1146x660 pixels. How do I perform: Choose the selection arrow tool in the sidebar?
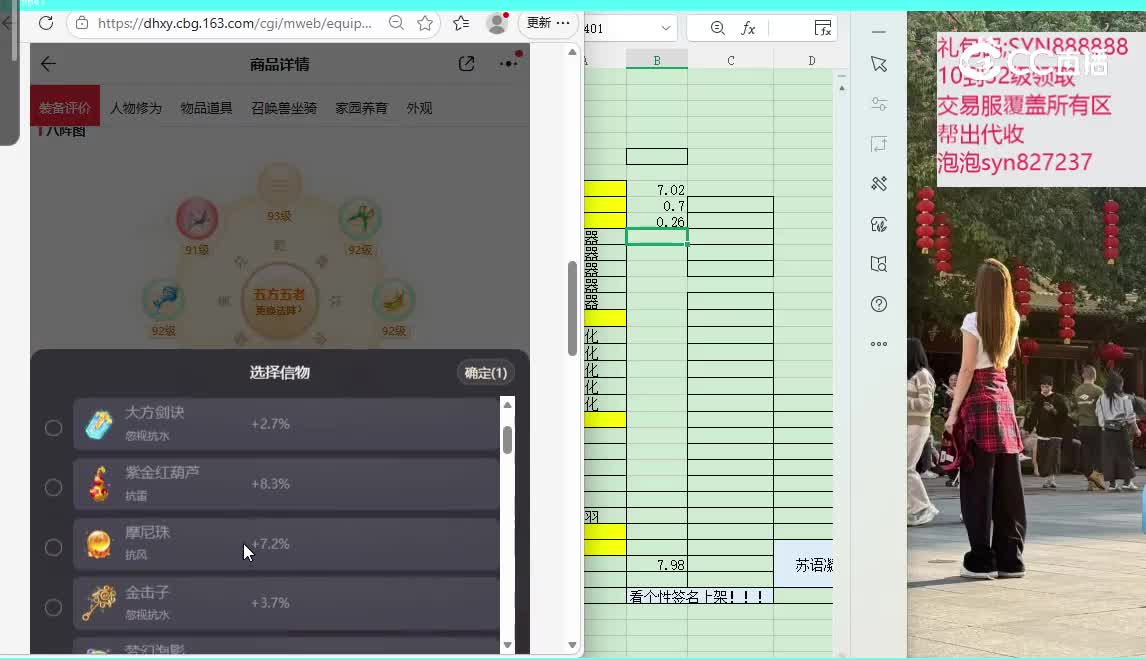click(x=879, y=64)
